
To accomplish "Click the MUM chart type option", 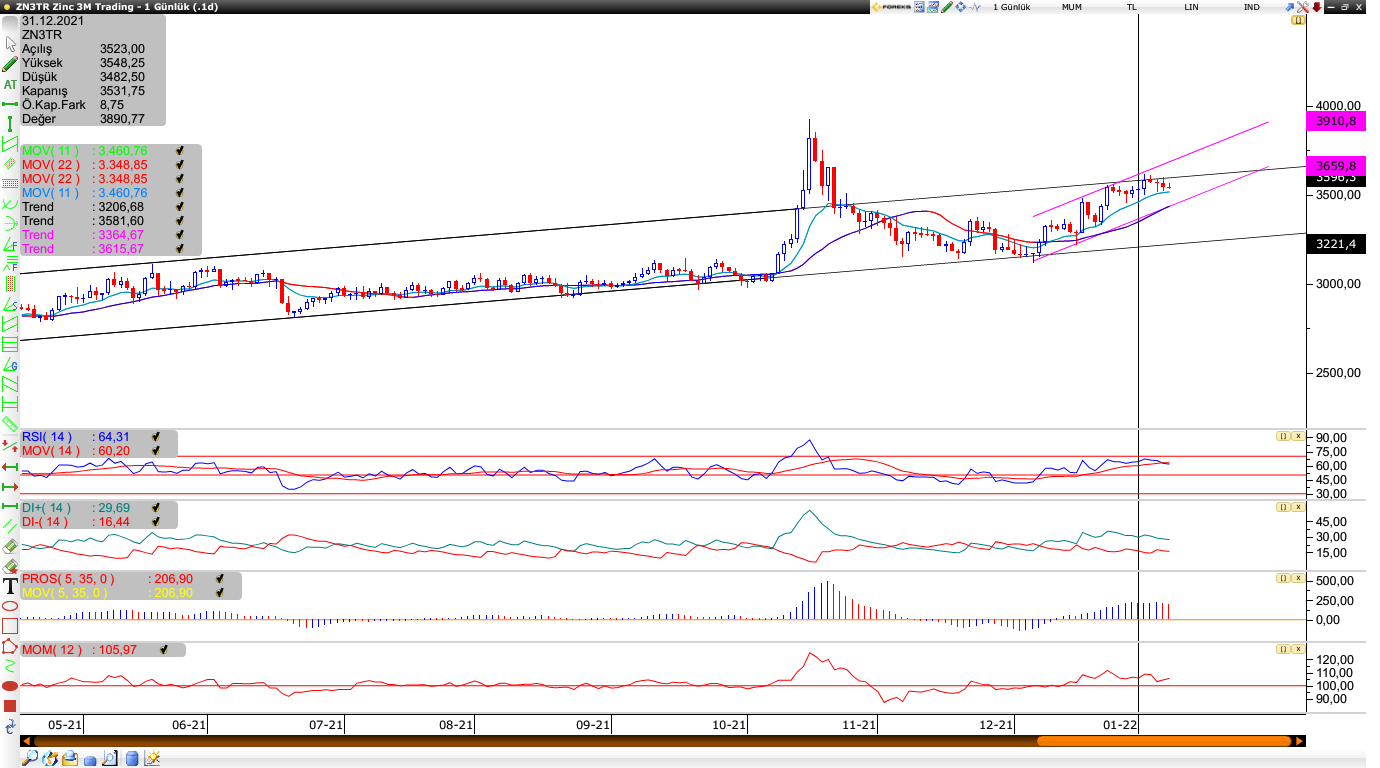I will [x=1072, y=7].
